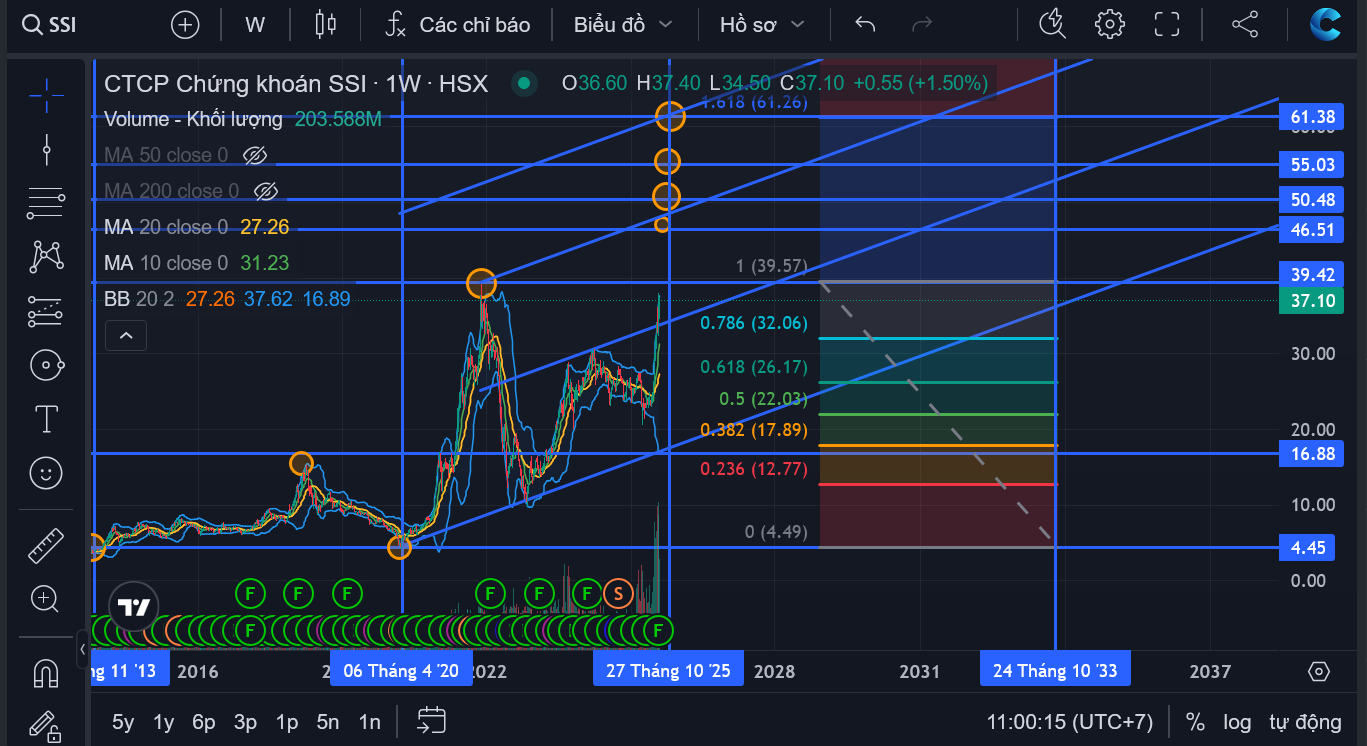Viewport: 1367px width, 746px height.
Task: Click the 55.03 price label
Action: pos(1313,164)
